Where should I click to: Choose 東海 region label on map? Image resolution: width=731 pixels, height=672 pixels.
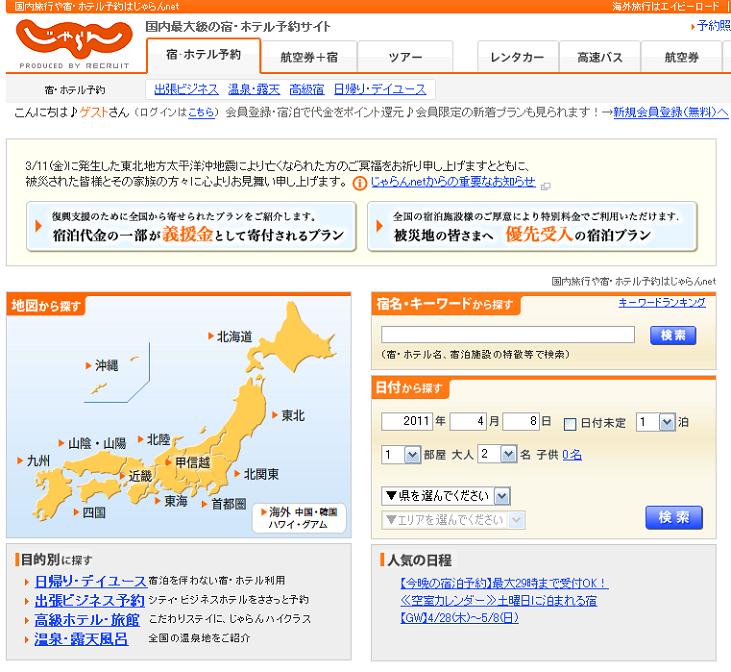[x=172, y=501]
